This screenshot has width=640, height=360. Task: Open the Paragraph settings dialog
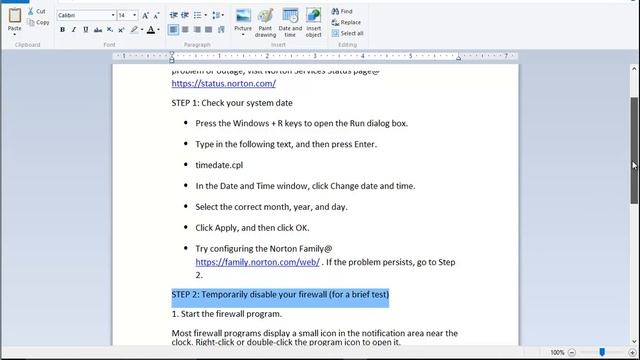pyautogui.click(x=221, y=30)
